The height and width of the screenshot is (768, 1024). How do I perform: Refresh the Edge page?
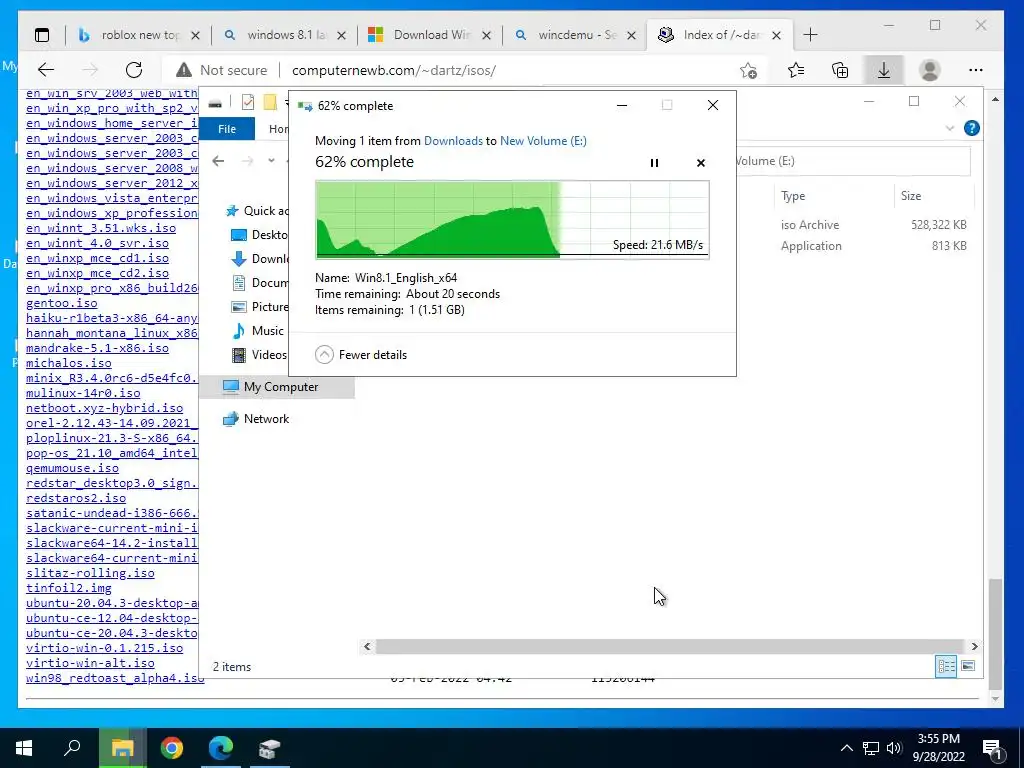(x=134, y=70)
